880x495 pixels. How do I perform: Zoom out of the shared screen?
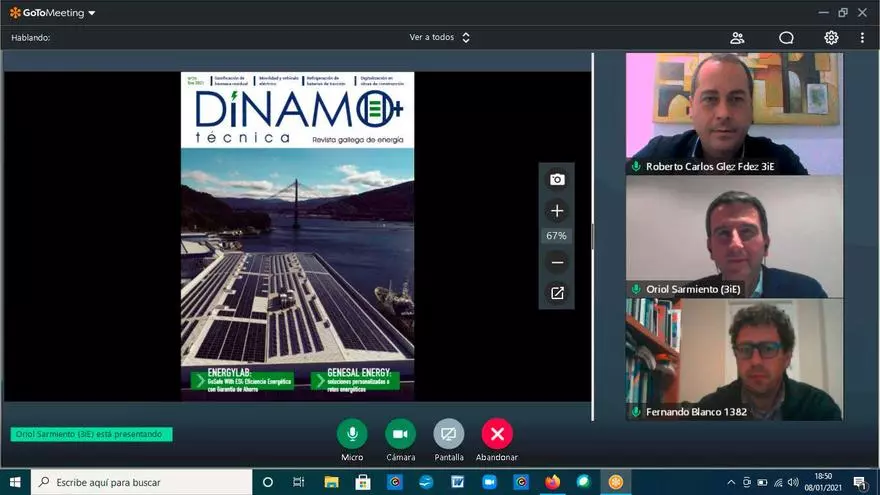(x=557, y=263)
